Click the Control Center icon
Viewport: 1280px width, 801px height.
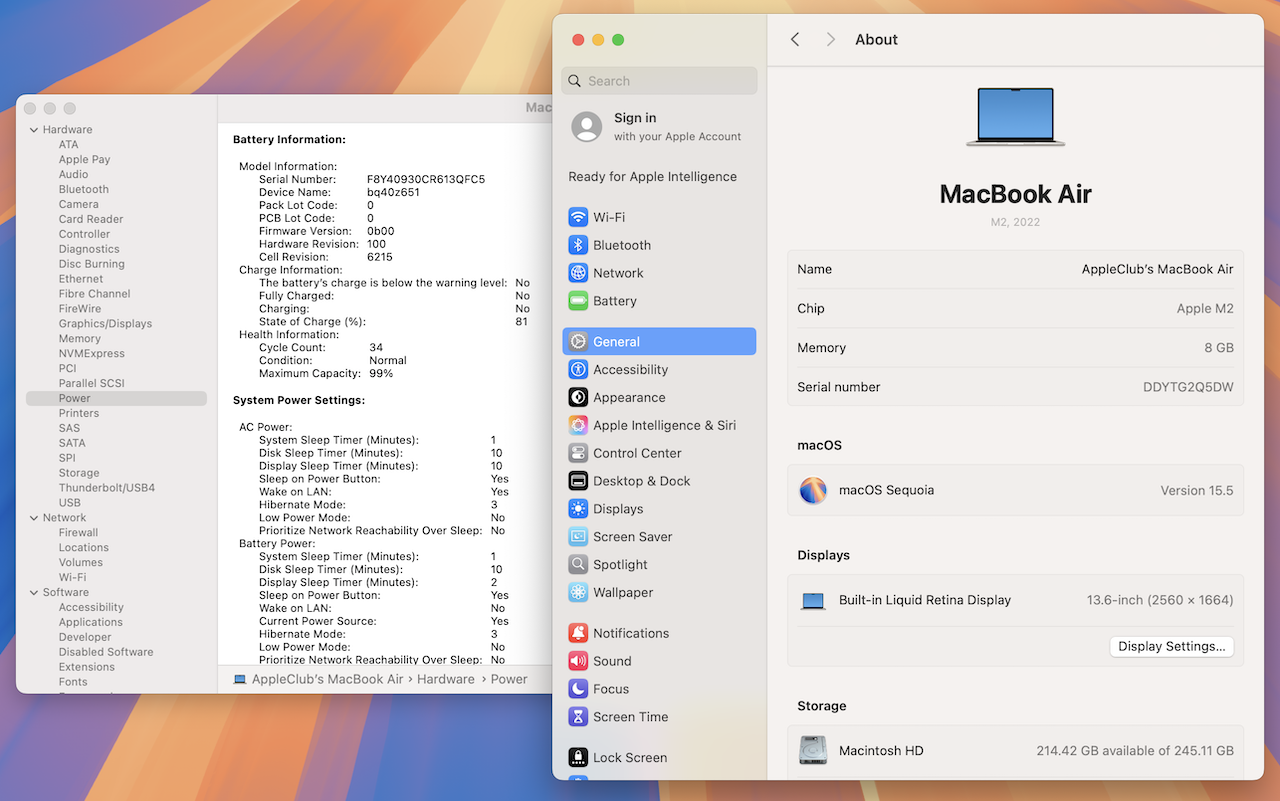578,453
